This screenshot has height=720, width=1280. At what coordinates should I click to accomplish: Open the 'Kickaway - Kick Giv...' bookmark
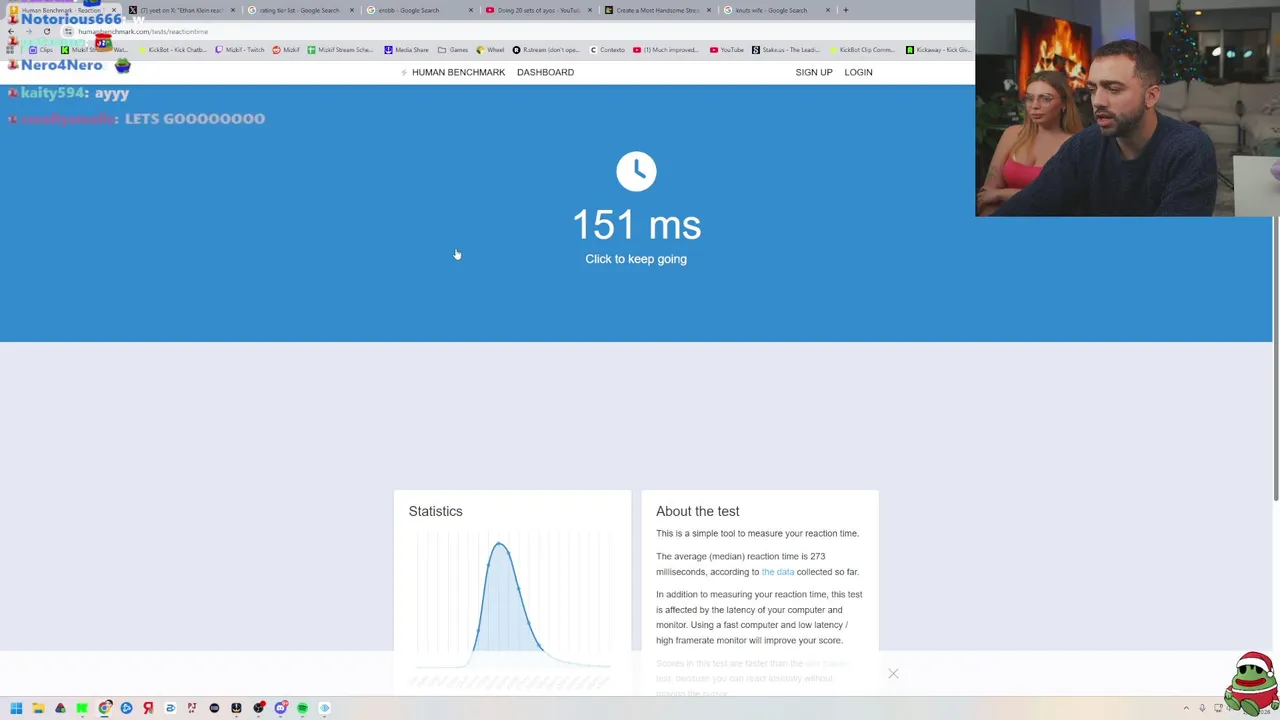938,50
